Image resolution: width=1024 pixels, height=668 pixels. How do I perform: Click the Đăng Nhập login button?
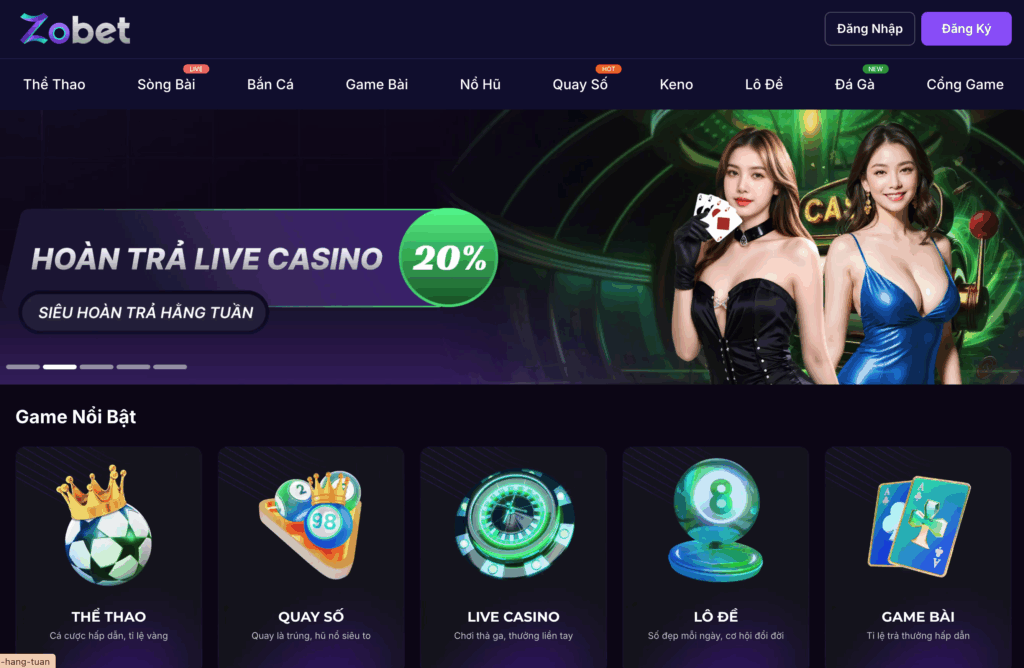point(869,29)
